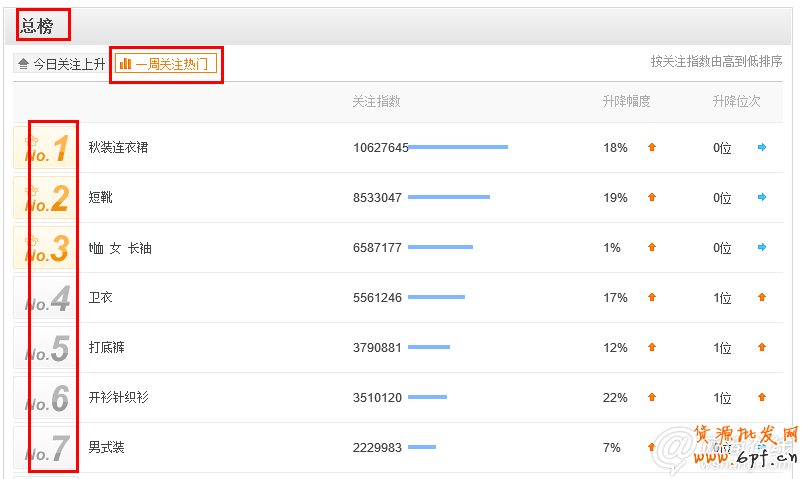Click the No.3 rank badge

click(47, 248)
